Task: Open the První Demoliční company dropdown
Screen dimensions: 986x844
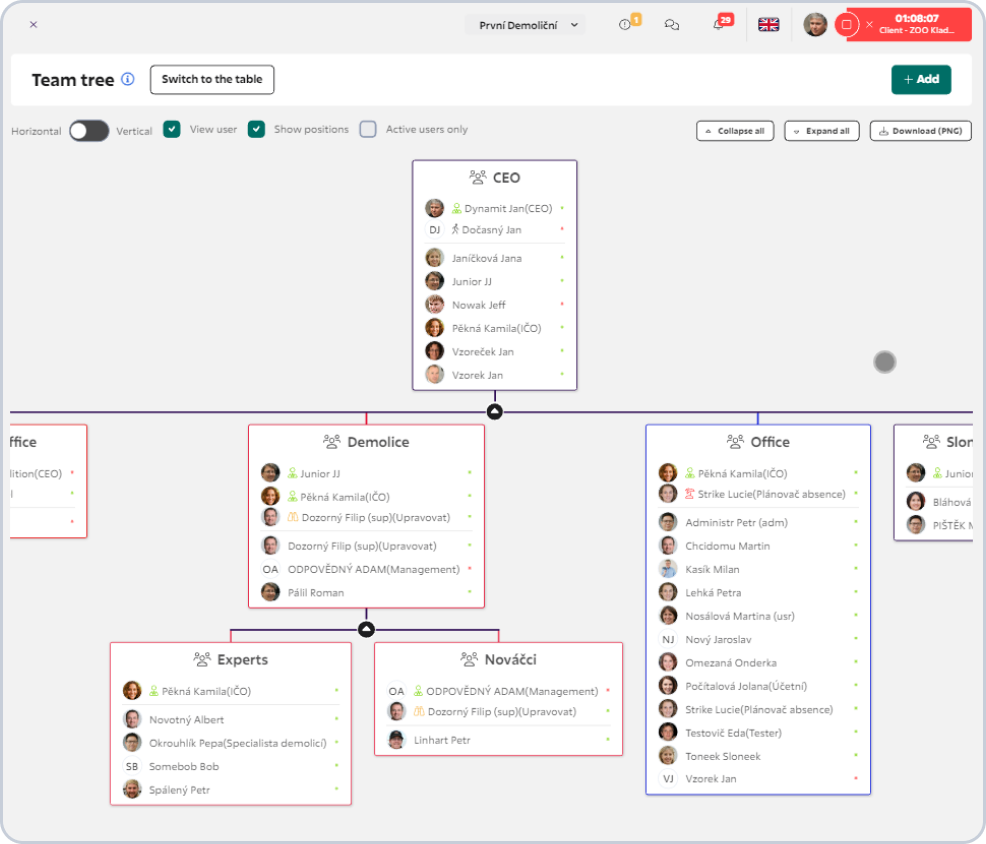Action: (525, 25)
